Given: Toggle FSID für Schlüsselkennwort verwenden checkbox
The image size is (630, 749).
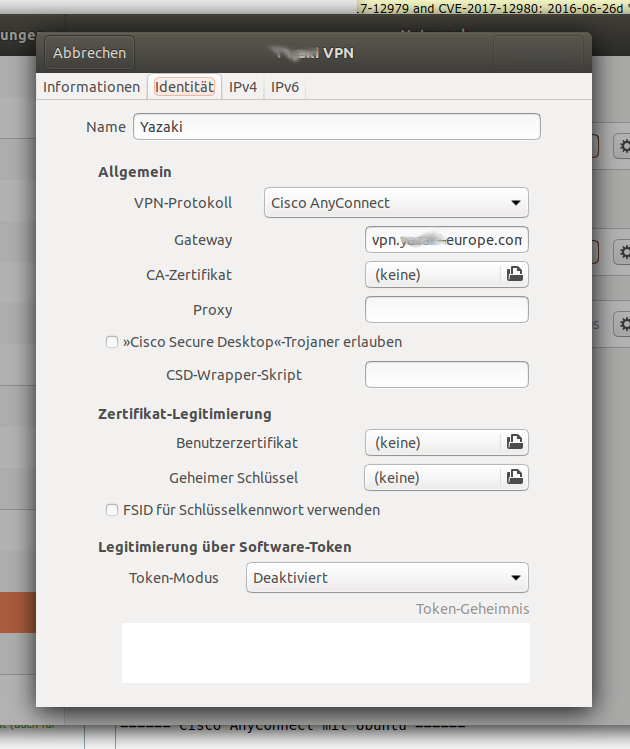Looking at the screenshot, I should coord(112,510).
